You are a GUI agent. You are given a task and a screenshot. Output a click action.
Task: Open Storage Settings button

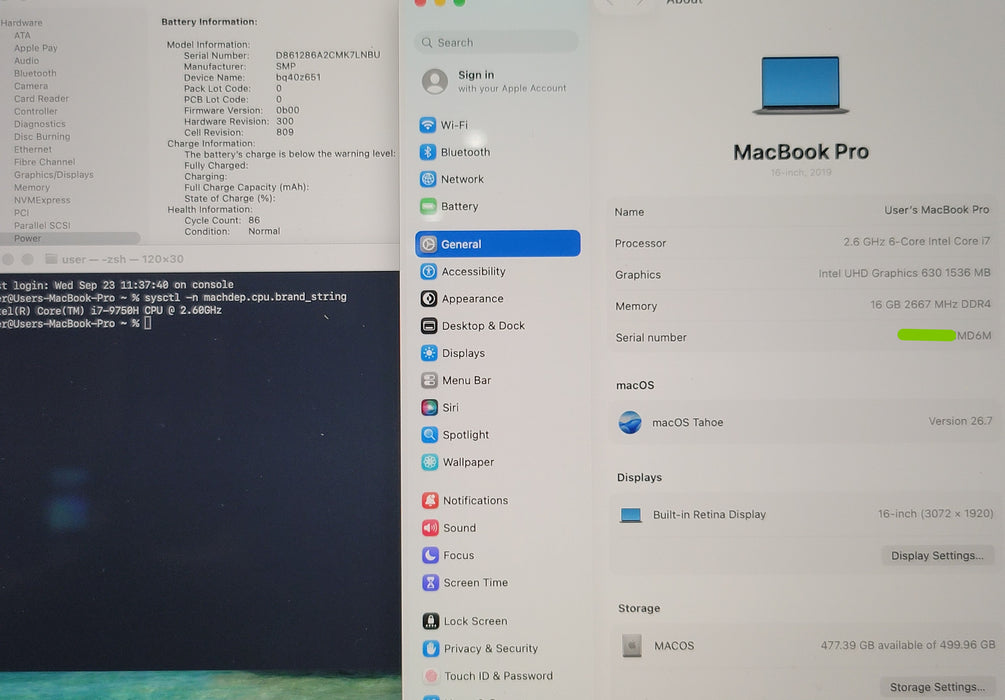coord(937,687)
